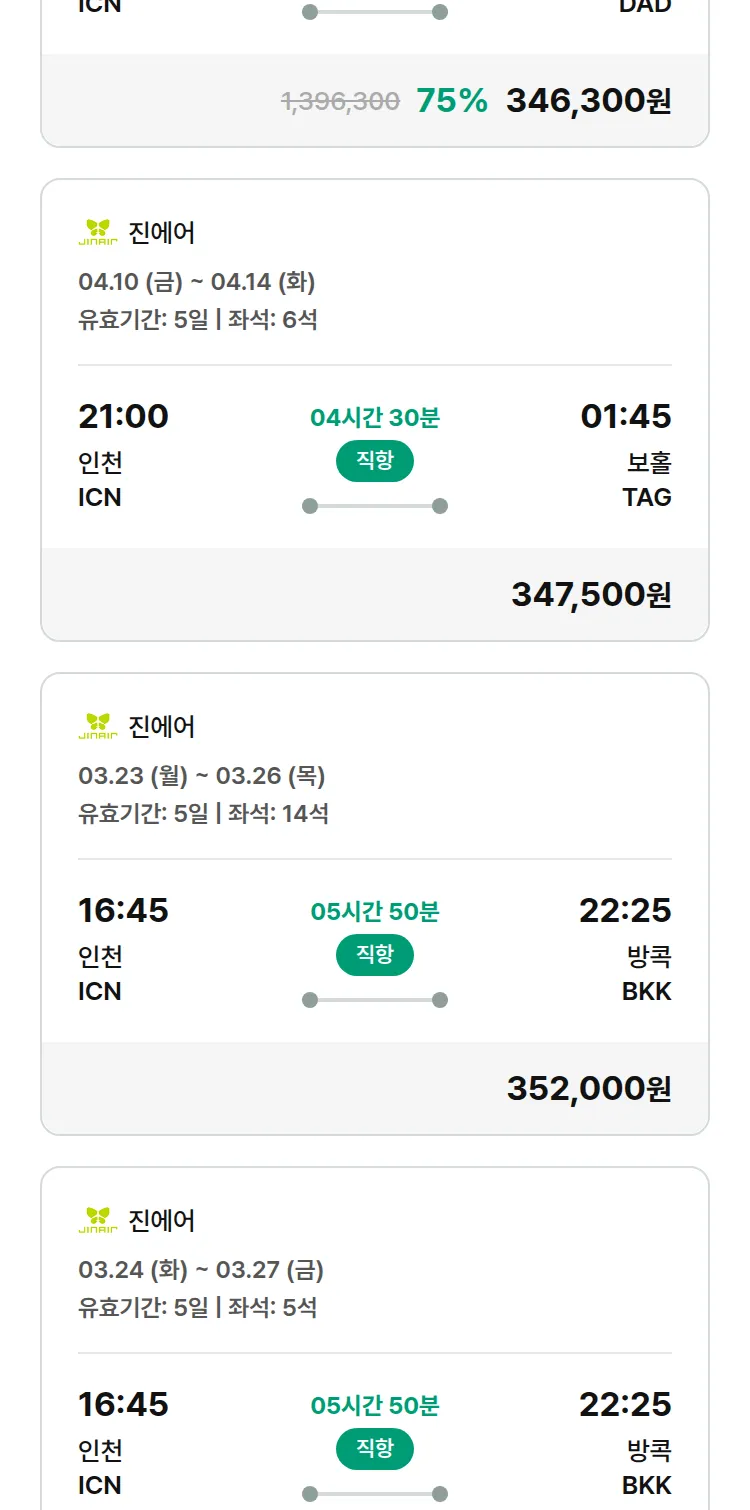This screenshot has height=1510, width=750.
Task: Tap the 직항 badge on the Bohol flight
Action: point(375,461)
